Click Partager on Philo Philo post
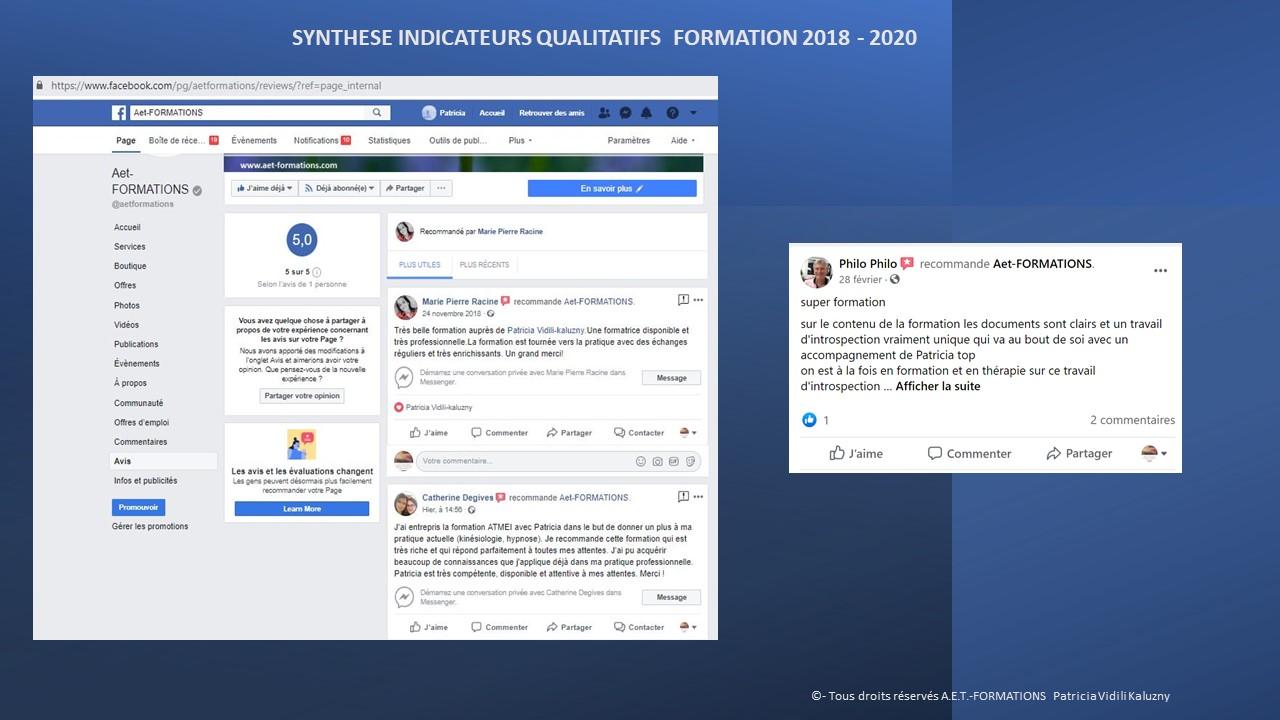The image size is (1280, 720). coord(1079,453)
